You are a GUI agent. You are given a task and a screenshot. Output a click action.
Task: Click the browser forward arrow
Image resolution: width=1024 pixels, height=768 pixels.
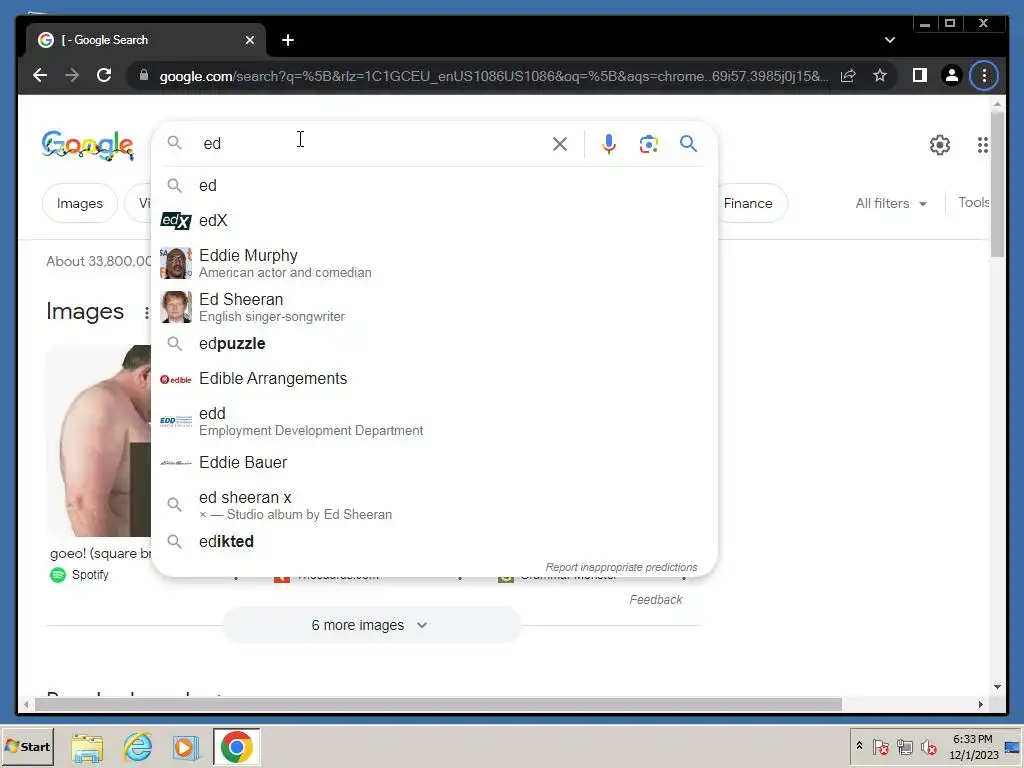pyautogui.click(x=72, y=75)
